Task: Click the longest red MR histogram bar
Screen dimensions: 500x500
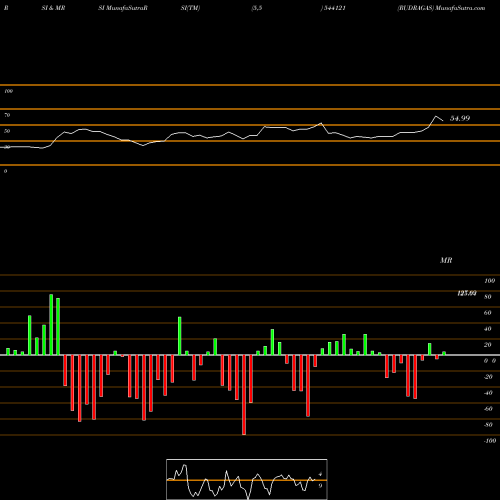Action: point(244,395)
